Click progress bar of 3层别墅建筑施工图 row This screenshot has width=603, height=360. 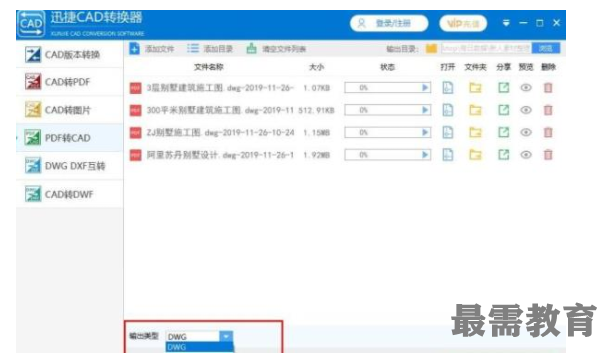click(387, 88)
